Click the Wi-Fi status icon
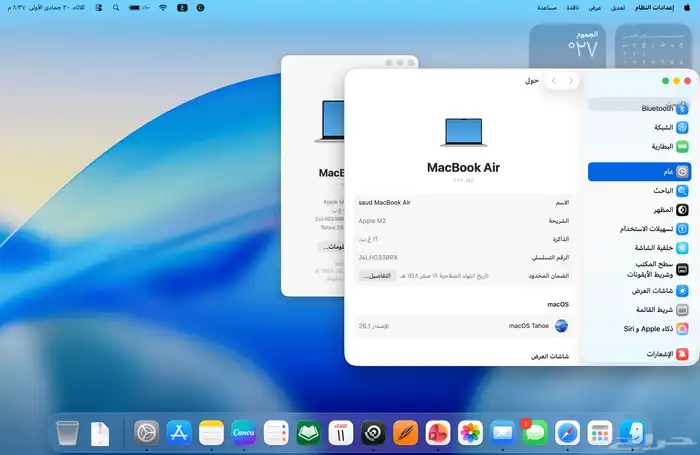 (163, 8)
